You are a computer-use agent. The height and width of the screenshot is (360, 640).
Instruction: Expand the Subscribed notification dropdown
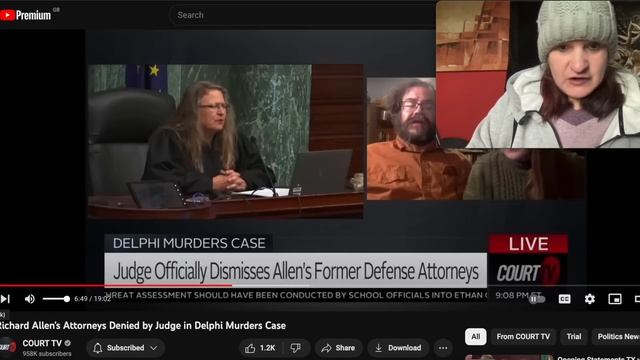pos(125,348)
